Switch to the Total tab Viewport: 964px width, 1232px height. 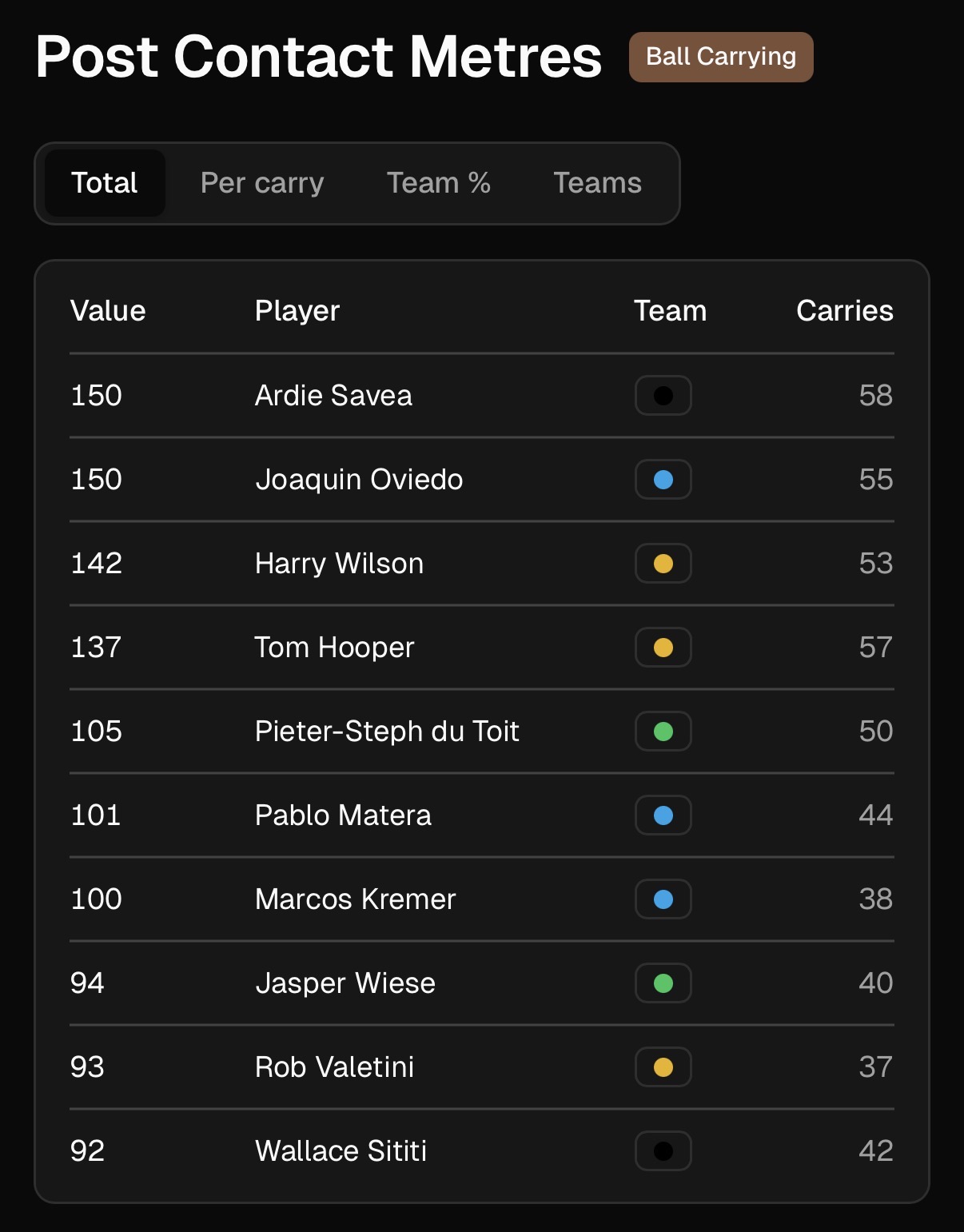tap(105, 183)
